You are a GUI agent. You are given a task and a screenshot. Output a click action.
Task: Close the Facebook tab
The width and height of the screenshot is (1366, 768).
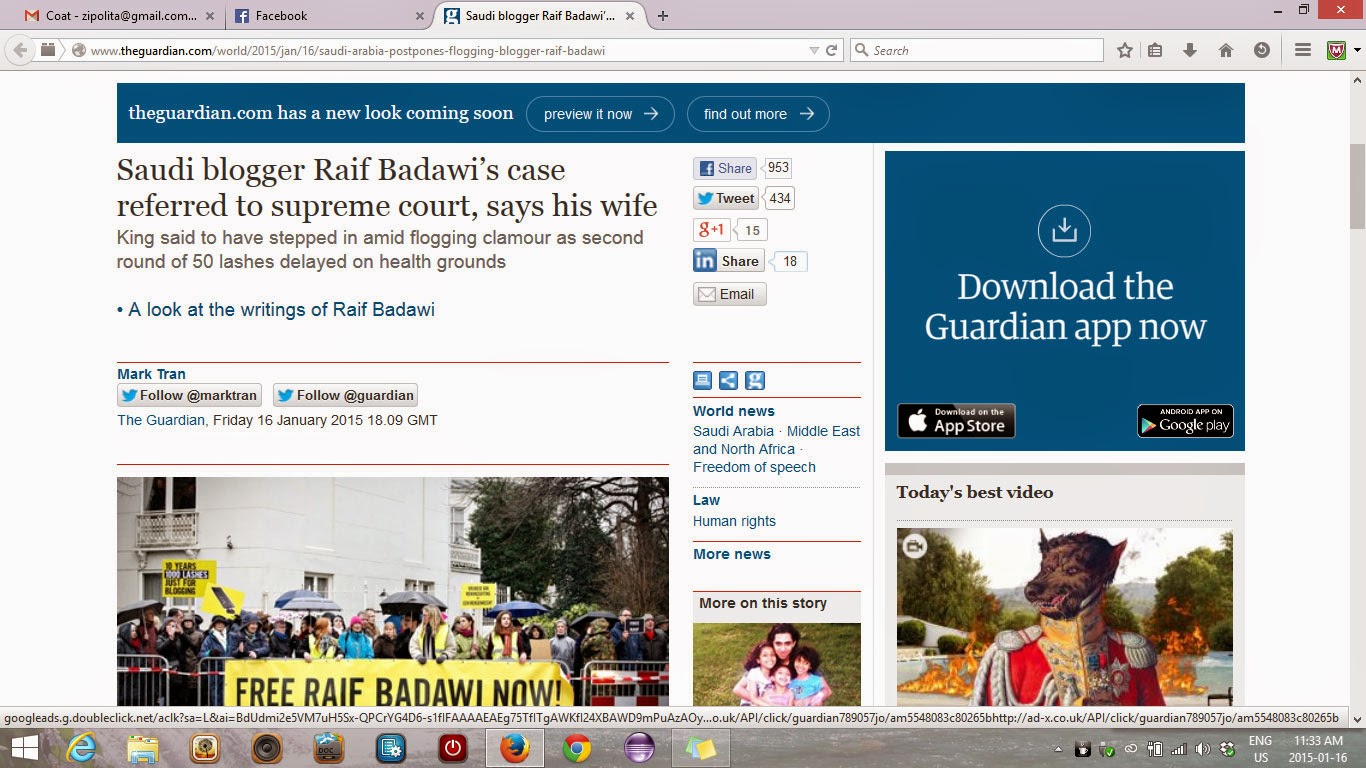point(419,16)
